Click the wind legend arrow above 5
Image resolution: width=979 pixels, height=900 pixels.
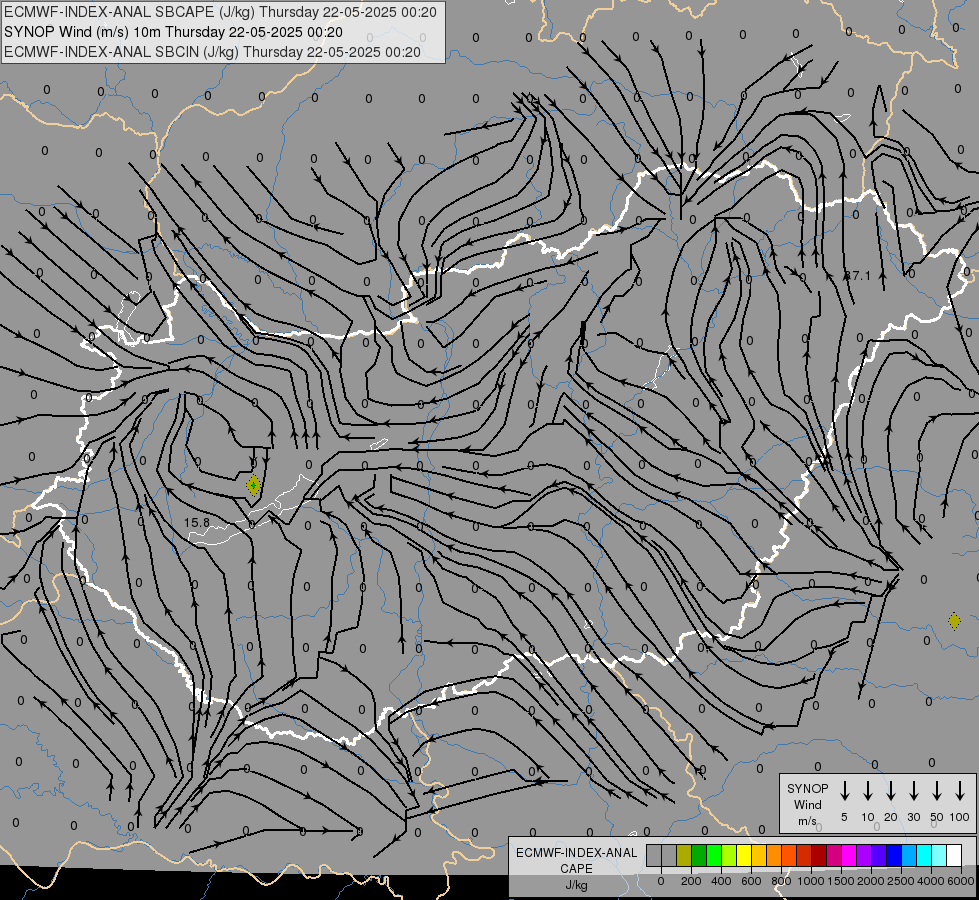845,791
